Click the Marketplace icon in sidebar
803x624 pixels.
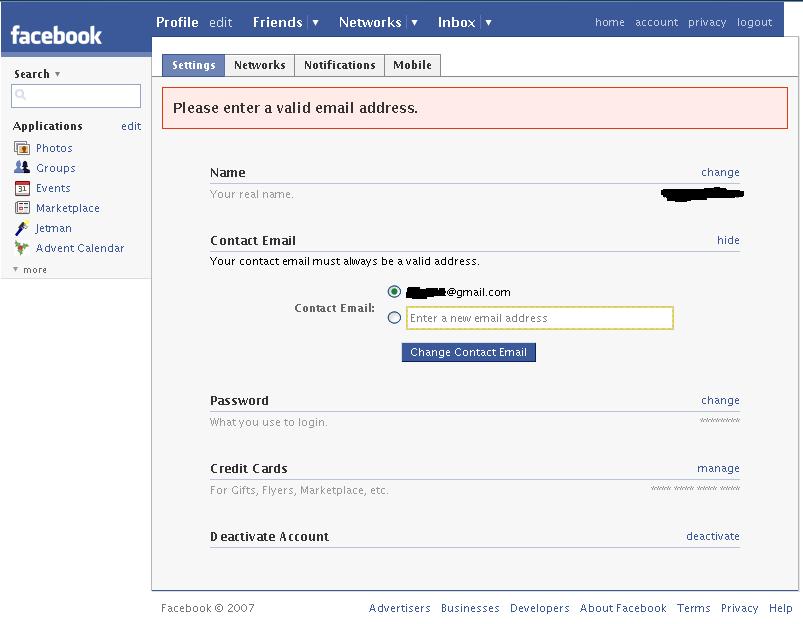22,207
